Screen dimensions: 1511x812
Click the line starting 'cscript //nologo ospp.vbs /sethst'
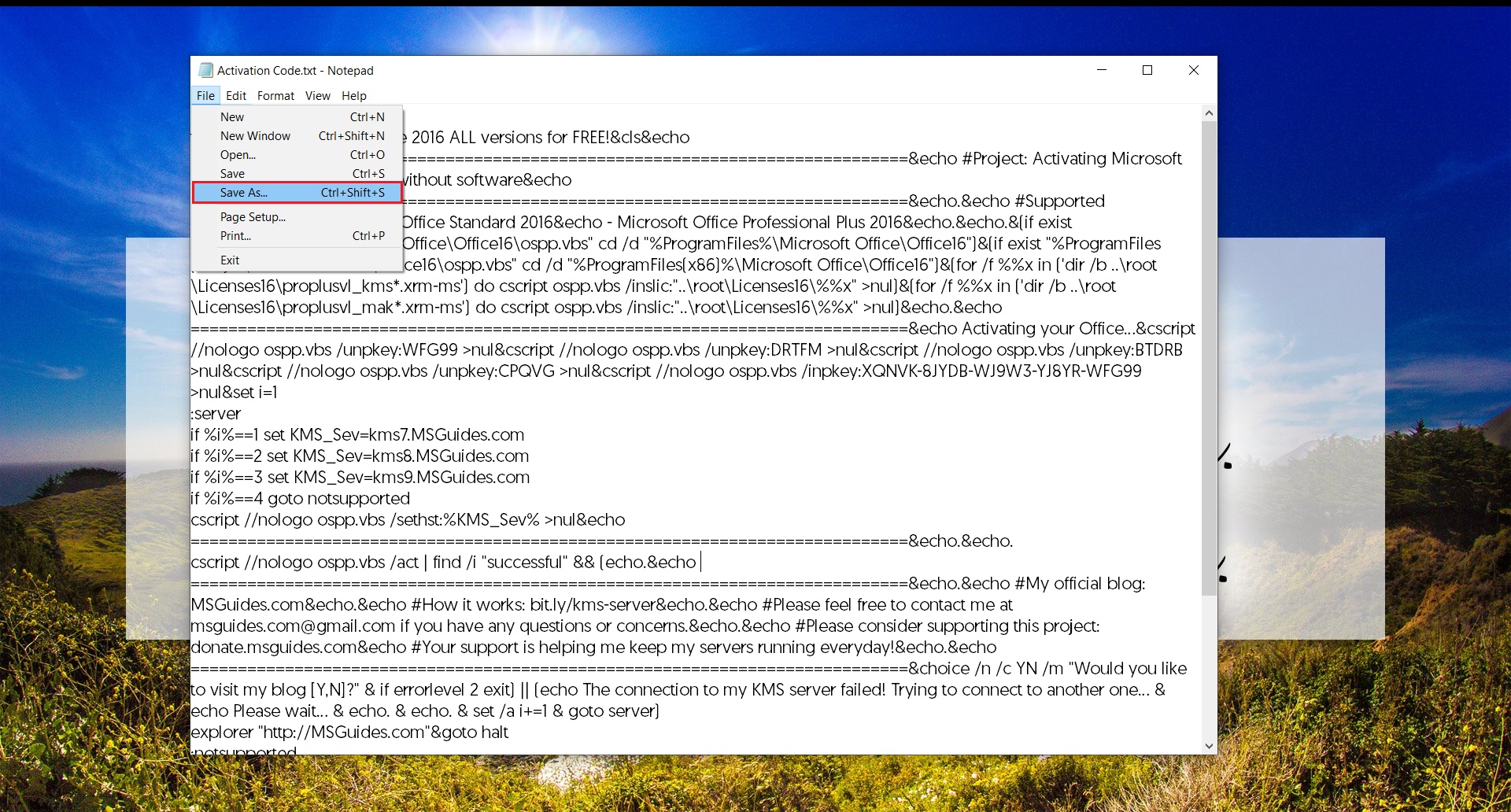408,519
